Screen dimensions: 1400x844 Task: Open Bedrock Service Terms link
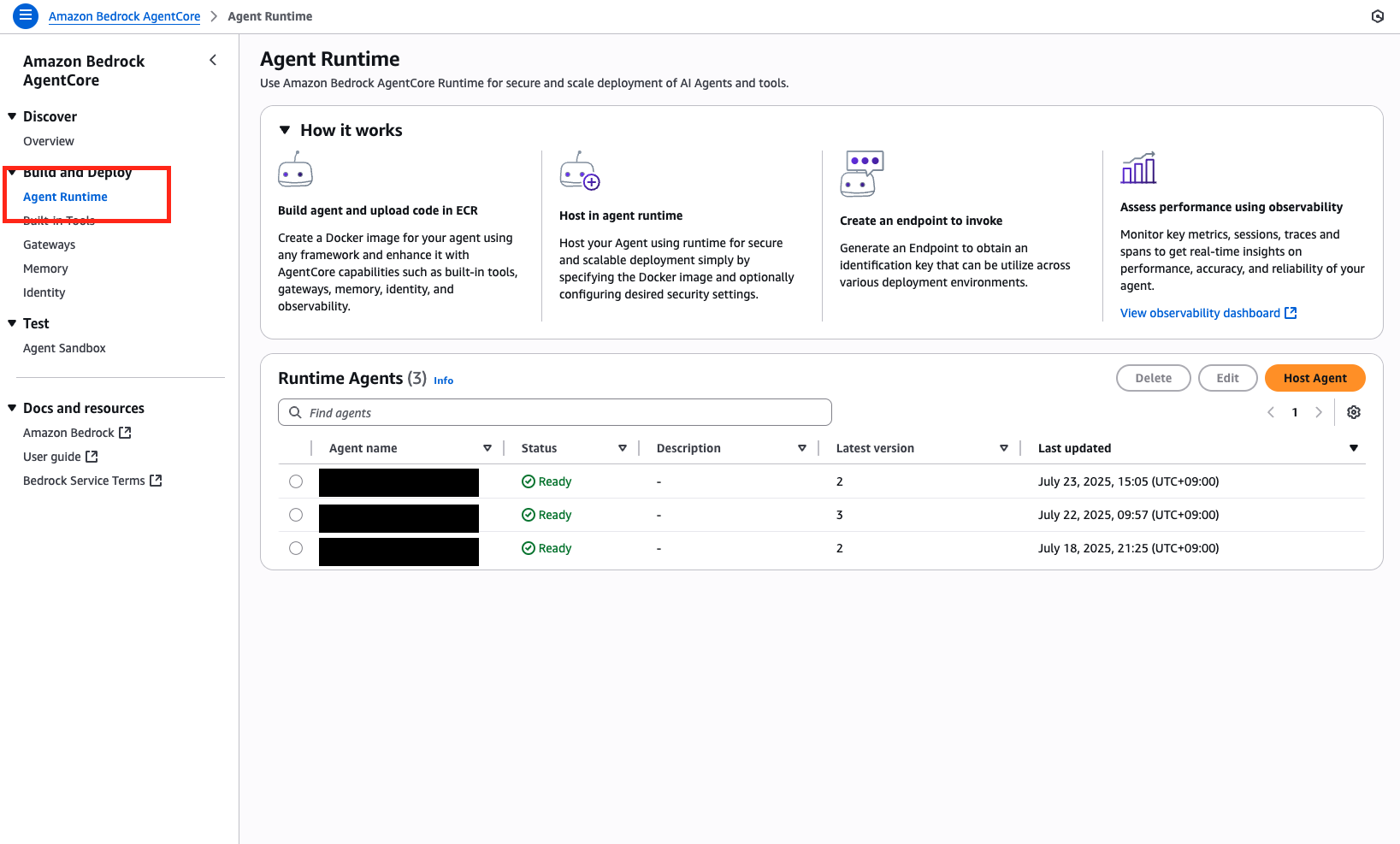[92, 481]
